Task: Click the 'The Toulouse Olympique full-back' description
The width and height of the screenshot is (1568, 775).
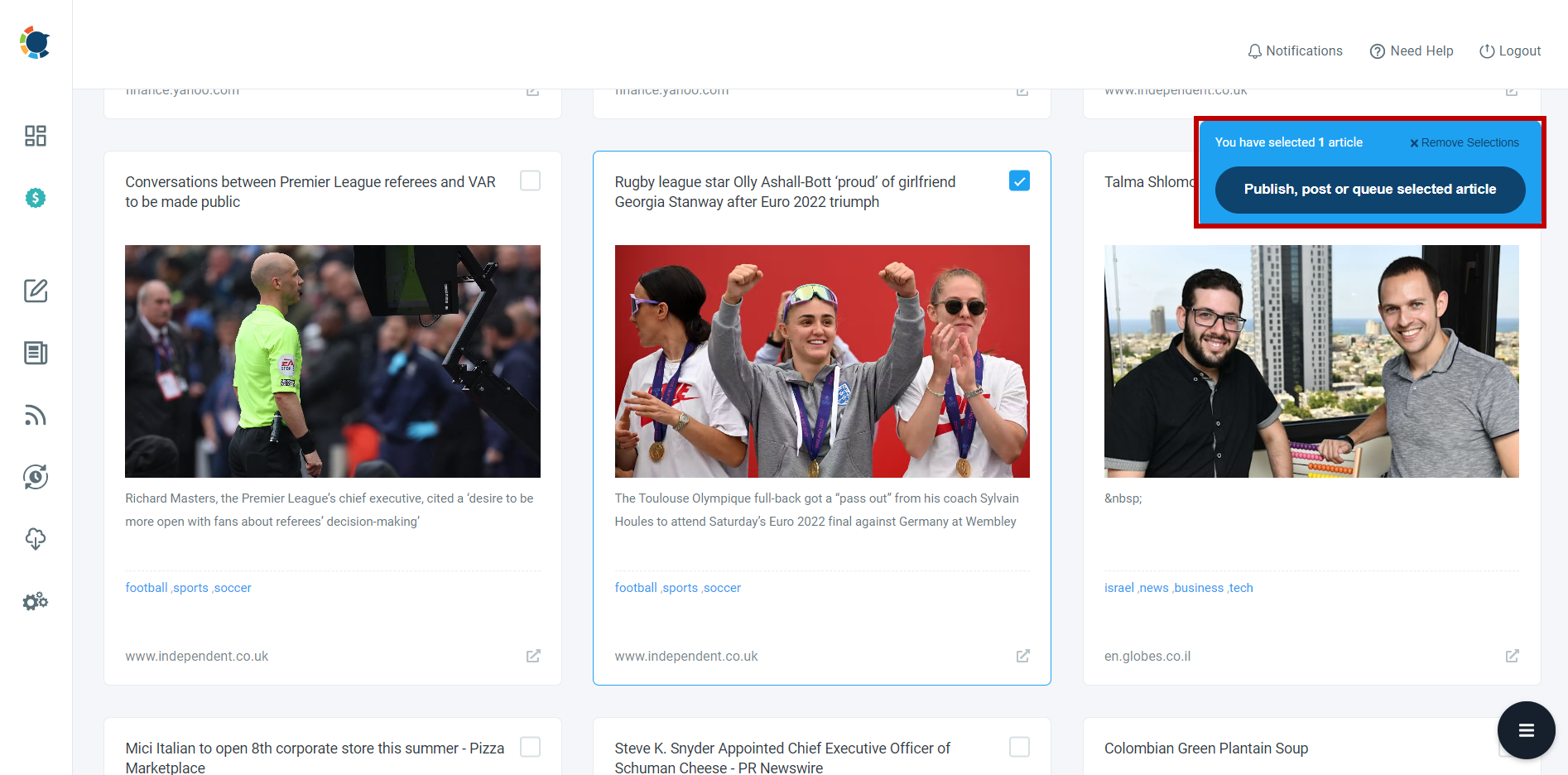Action: (x=817, y=510)
